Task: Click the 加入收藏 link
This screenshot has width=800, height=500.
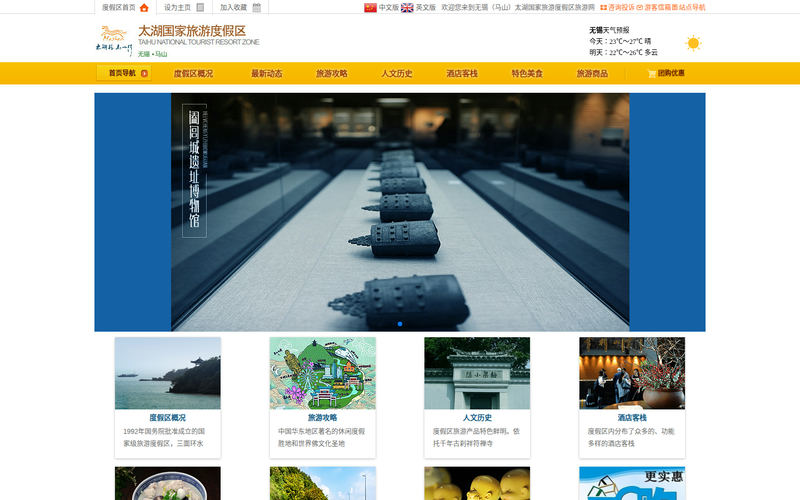Action: pyautogui.click(x=233, y=8)
